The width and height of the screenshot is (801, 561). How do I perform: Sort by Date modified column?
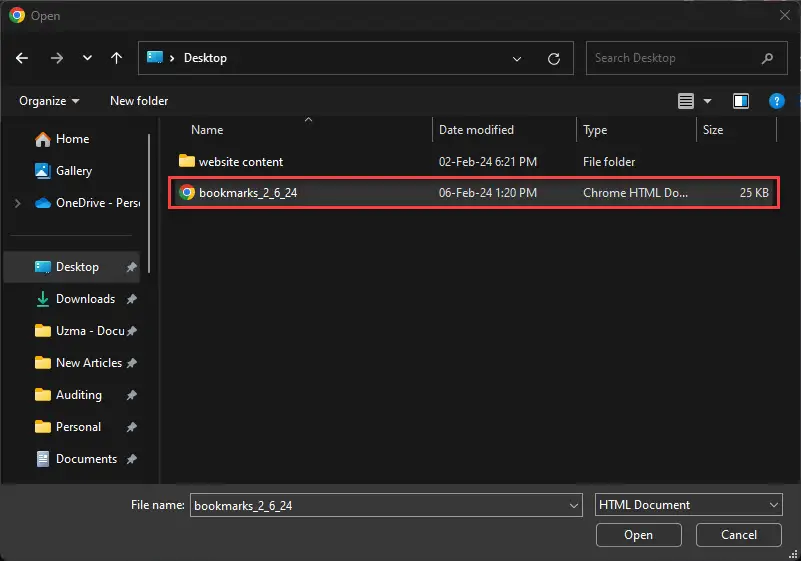tap(476, 130)
